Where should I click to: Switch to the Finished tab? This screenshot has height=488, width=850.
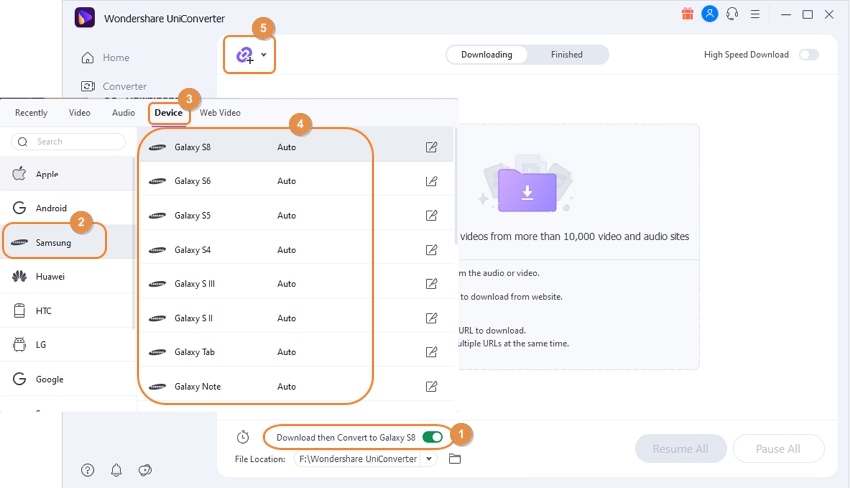(x=566, y=55)
